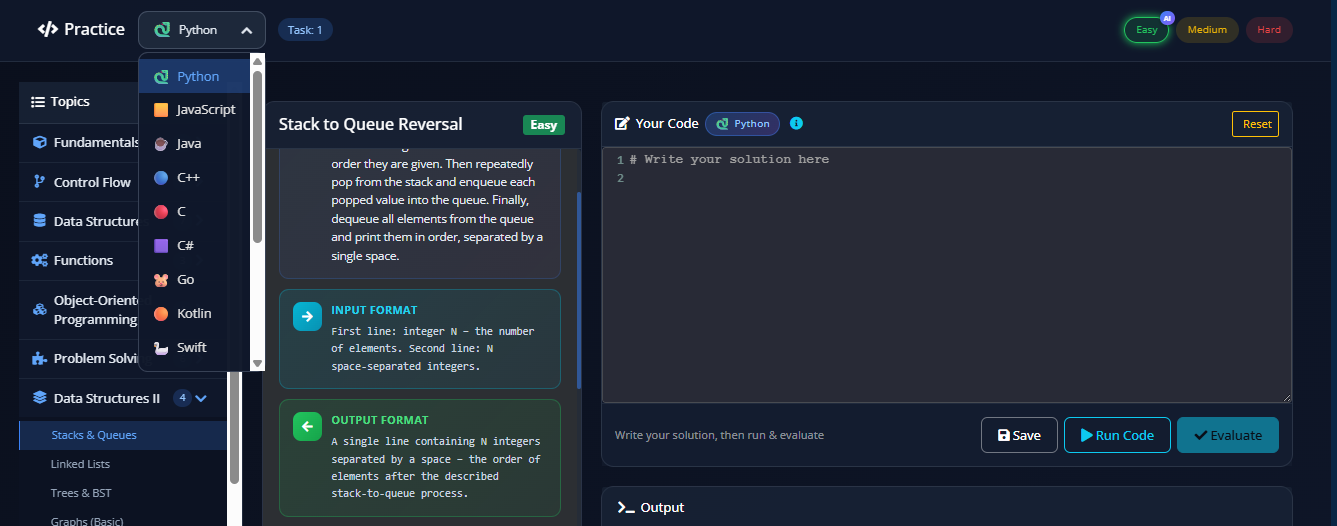The height and width of the screenshot is (526, 1337).
Task: Click the Data Structures II count badge
Action: pos(182,398)
